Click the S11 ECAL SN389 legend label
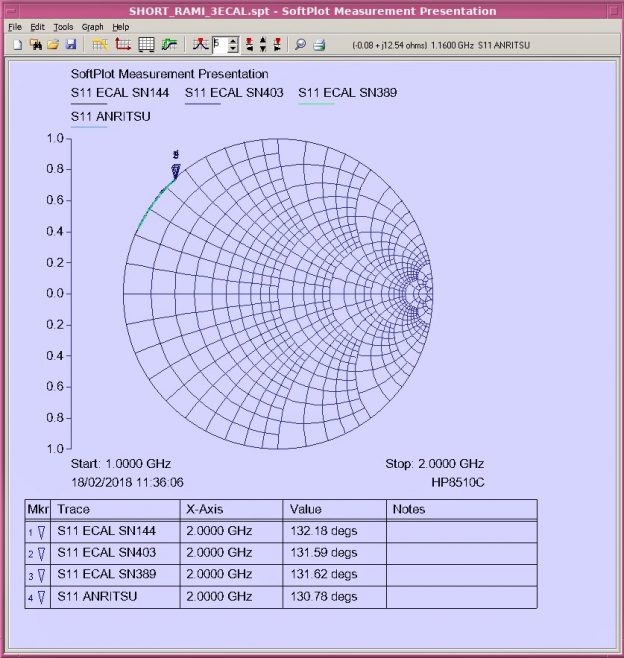Screen dimensions: 624x658 (x=347, y=92)
